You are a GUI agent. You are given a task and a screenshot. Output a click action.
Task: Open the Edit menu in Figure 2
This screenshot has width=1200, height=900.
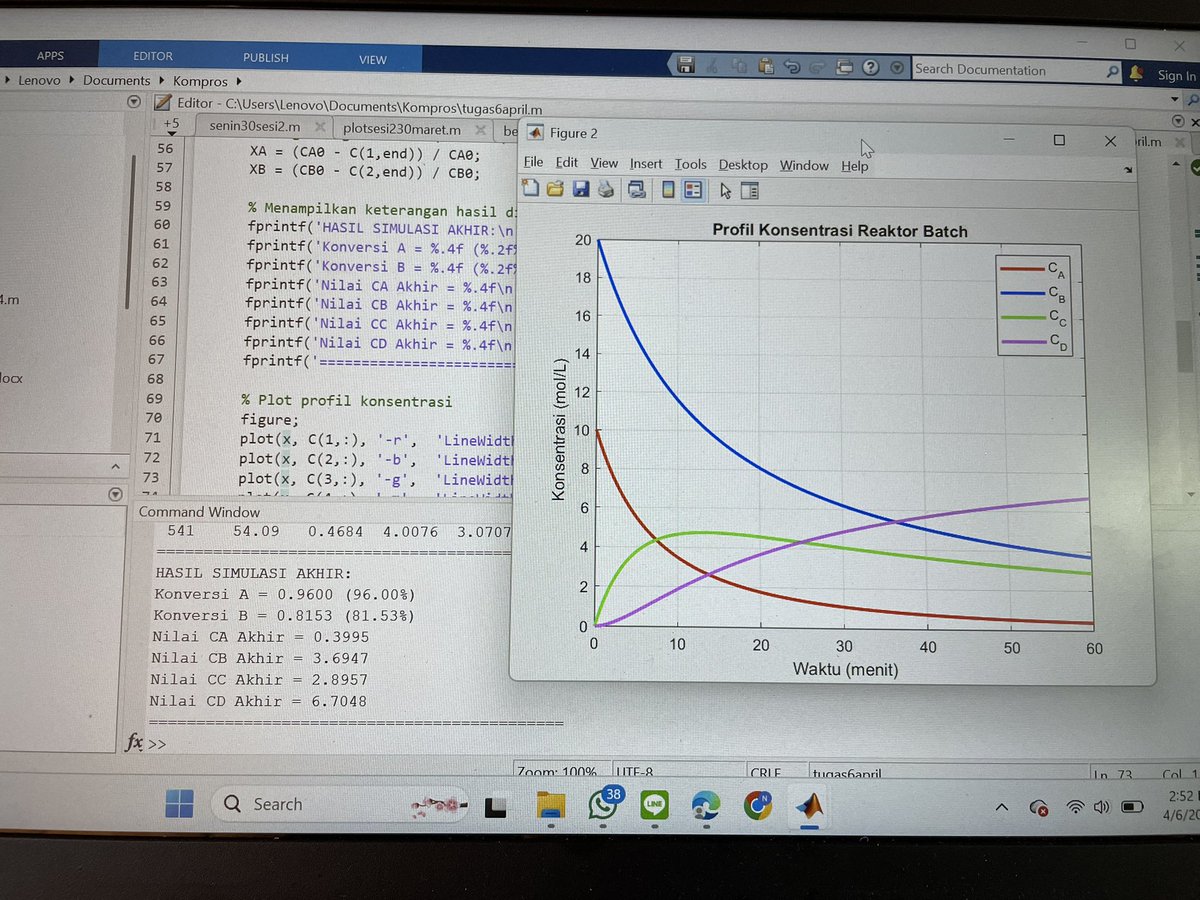(567, 162)
